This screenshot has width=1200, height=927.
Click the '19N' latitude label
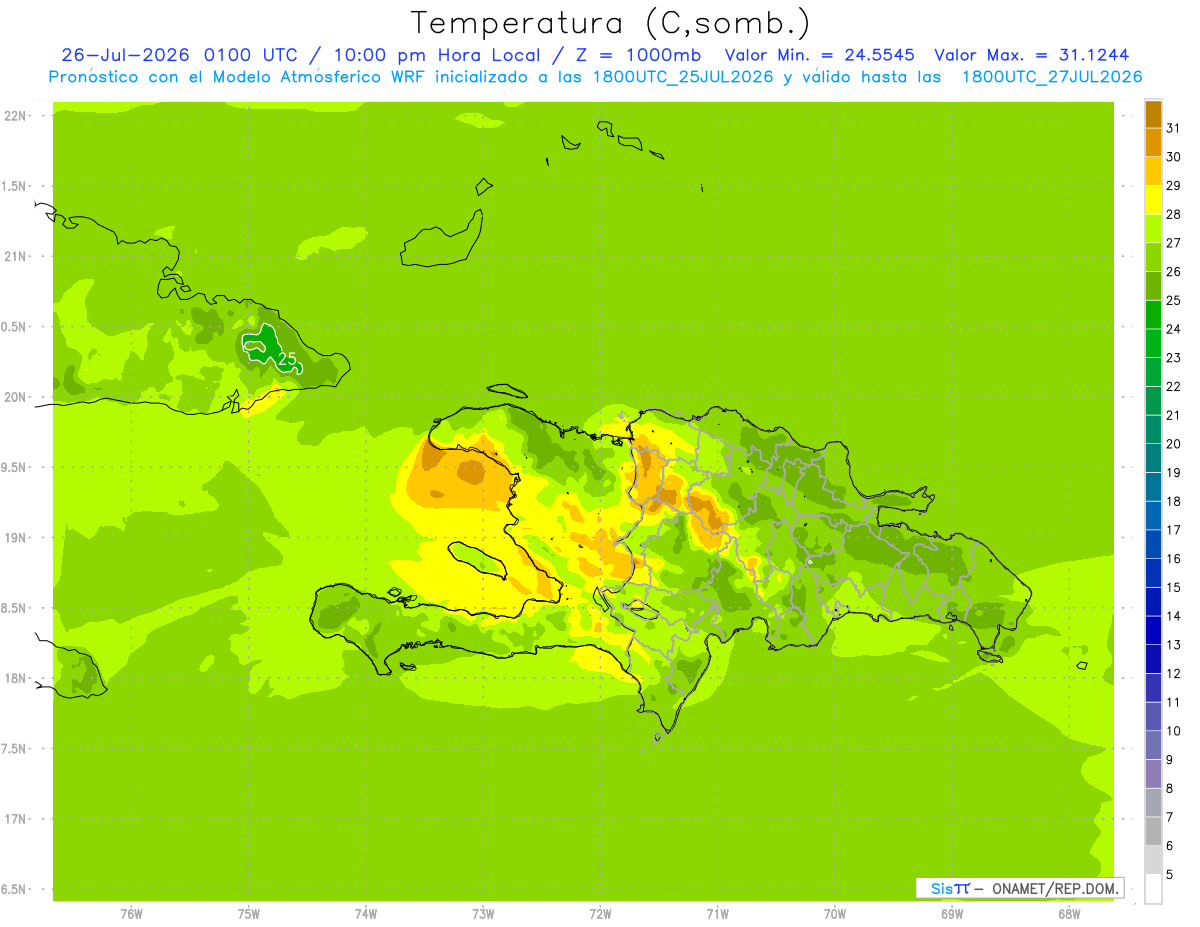coord(14,538)
